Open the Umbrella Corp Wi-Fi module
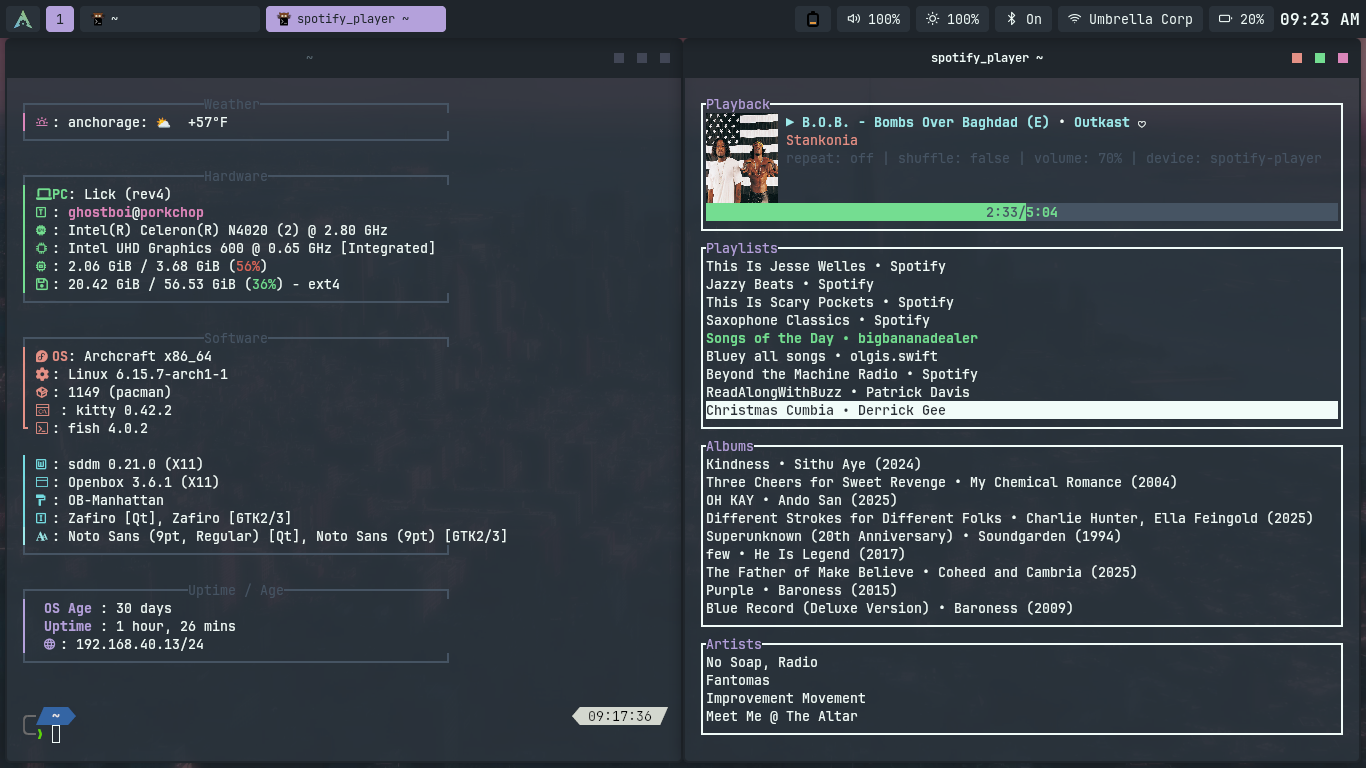 (x=1130, y=19)
